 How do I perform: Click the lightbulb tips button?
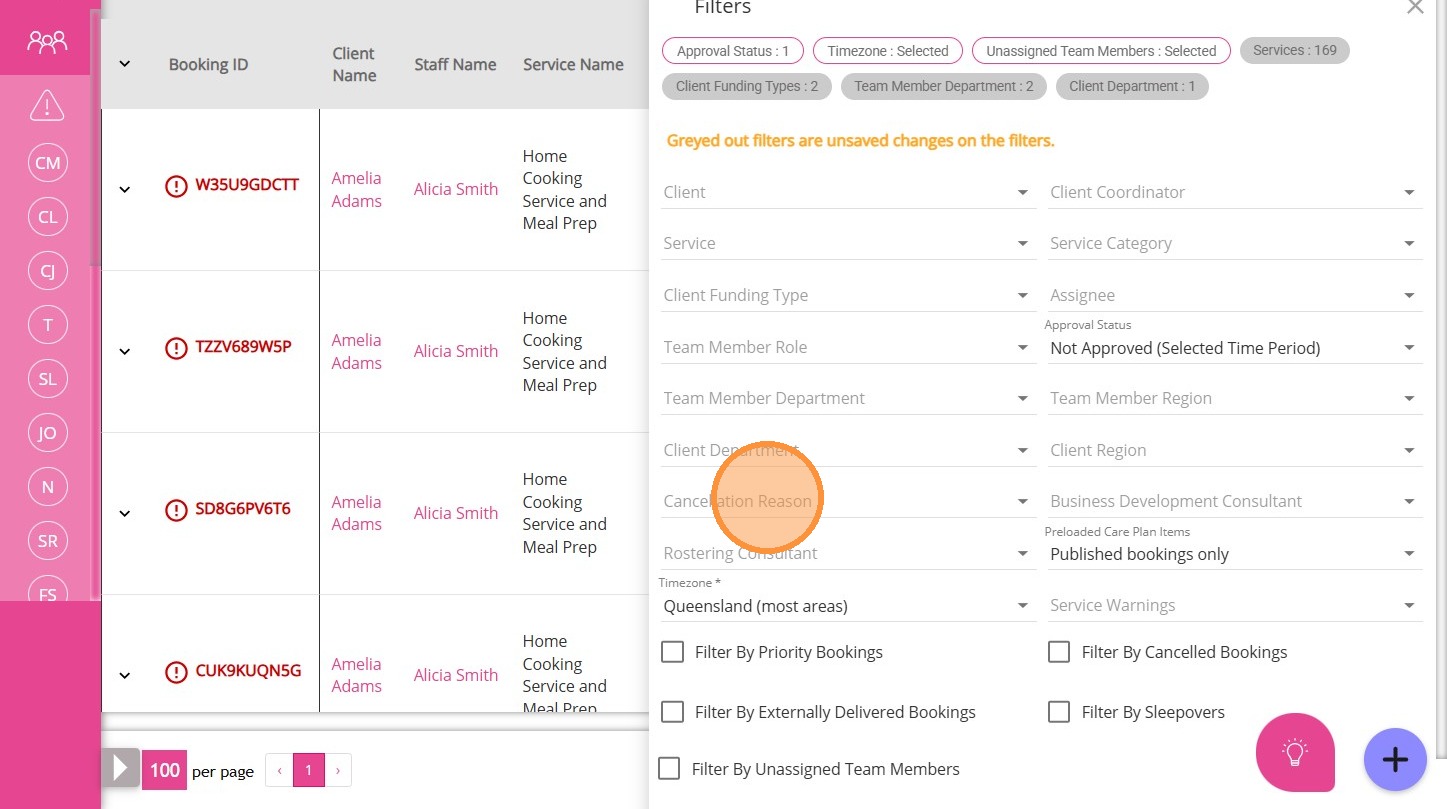coord(1295,753)
